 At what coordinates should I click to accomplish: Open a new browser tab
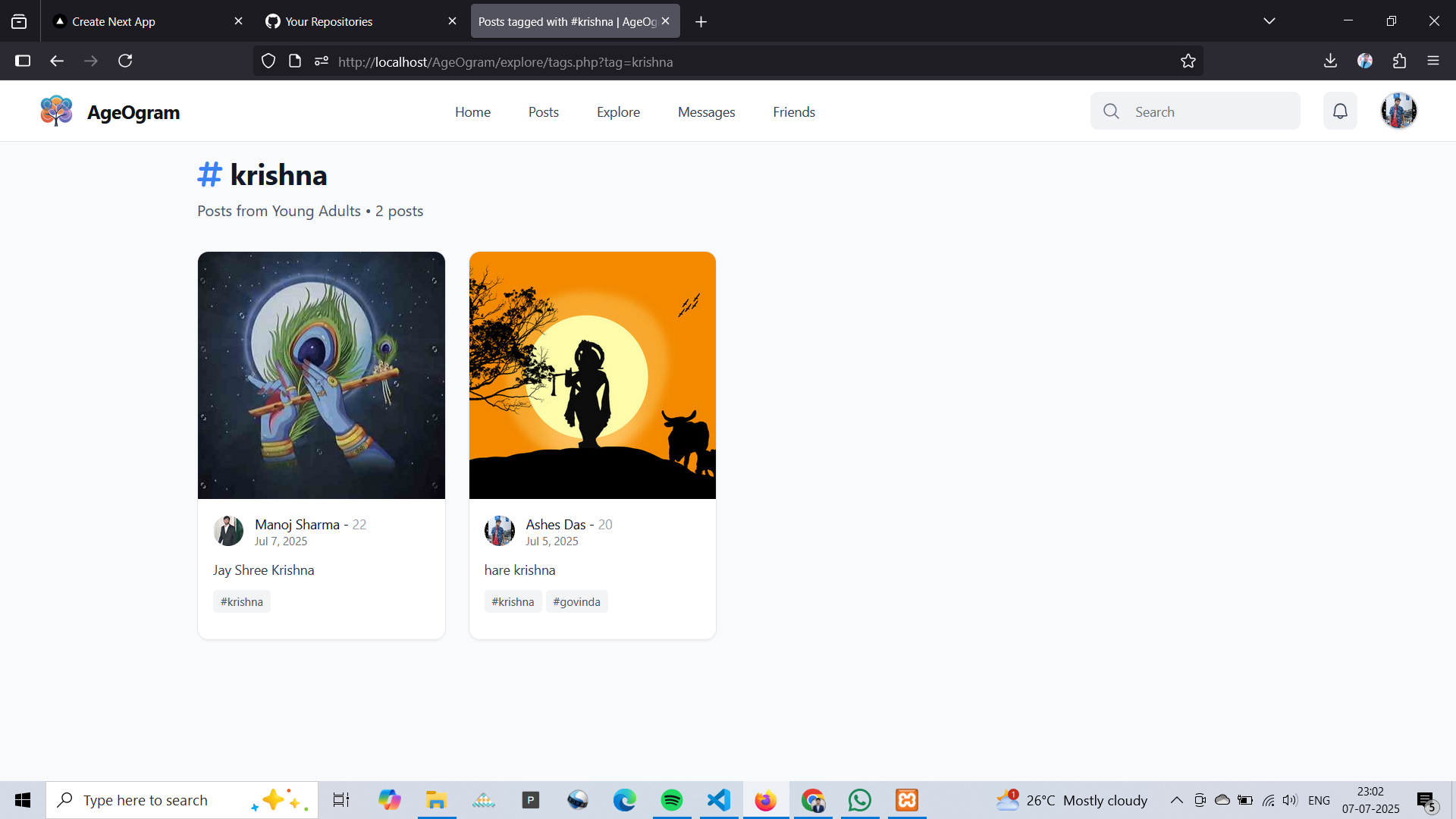[x=701, y=22]
